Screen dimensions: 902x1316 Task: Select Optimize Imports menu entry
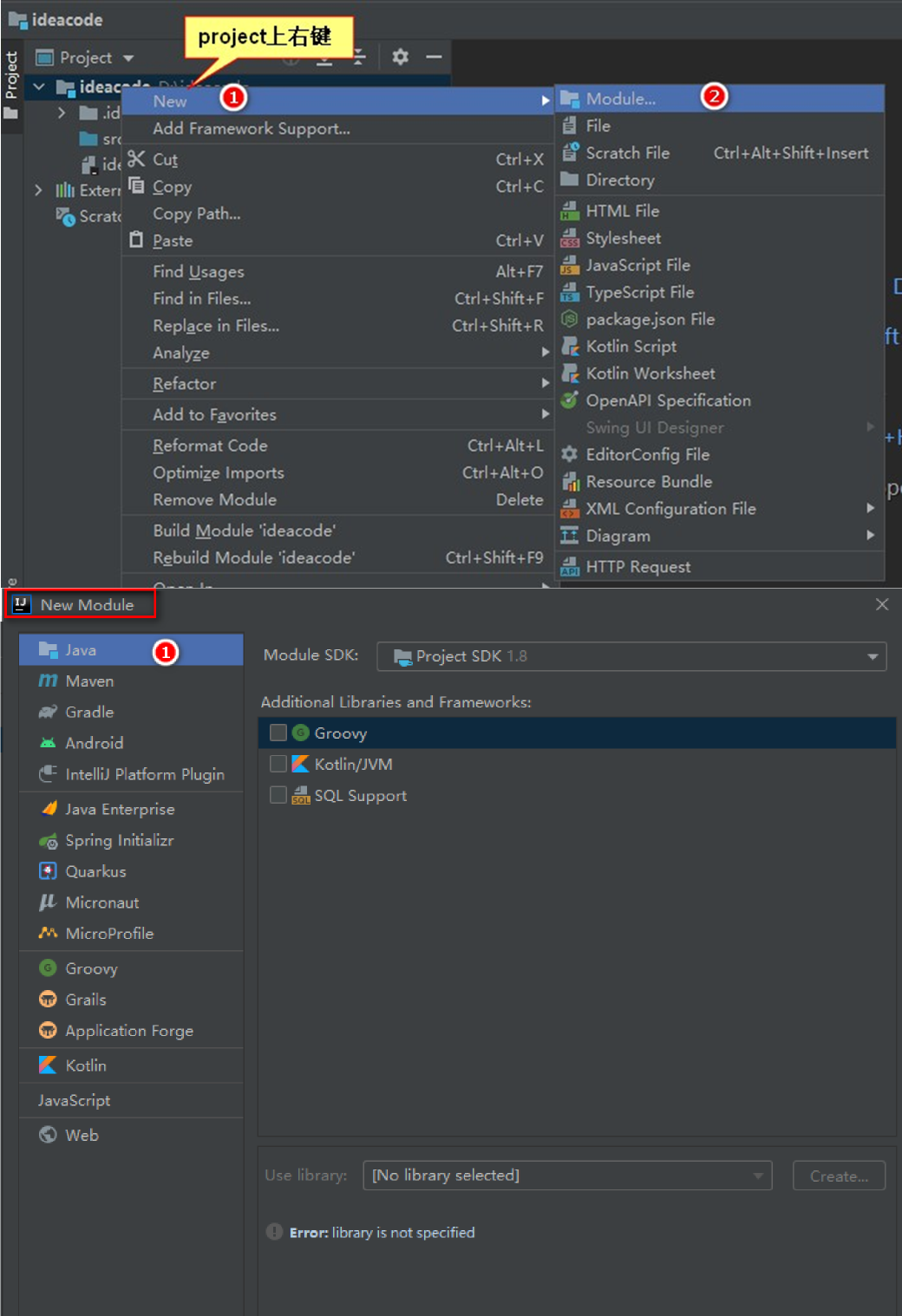pyautogui.click(x=337, y=472)
